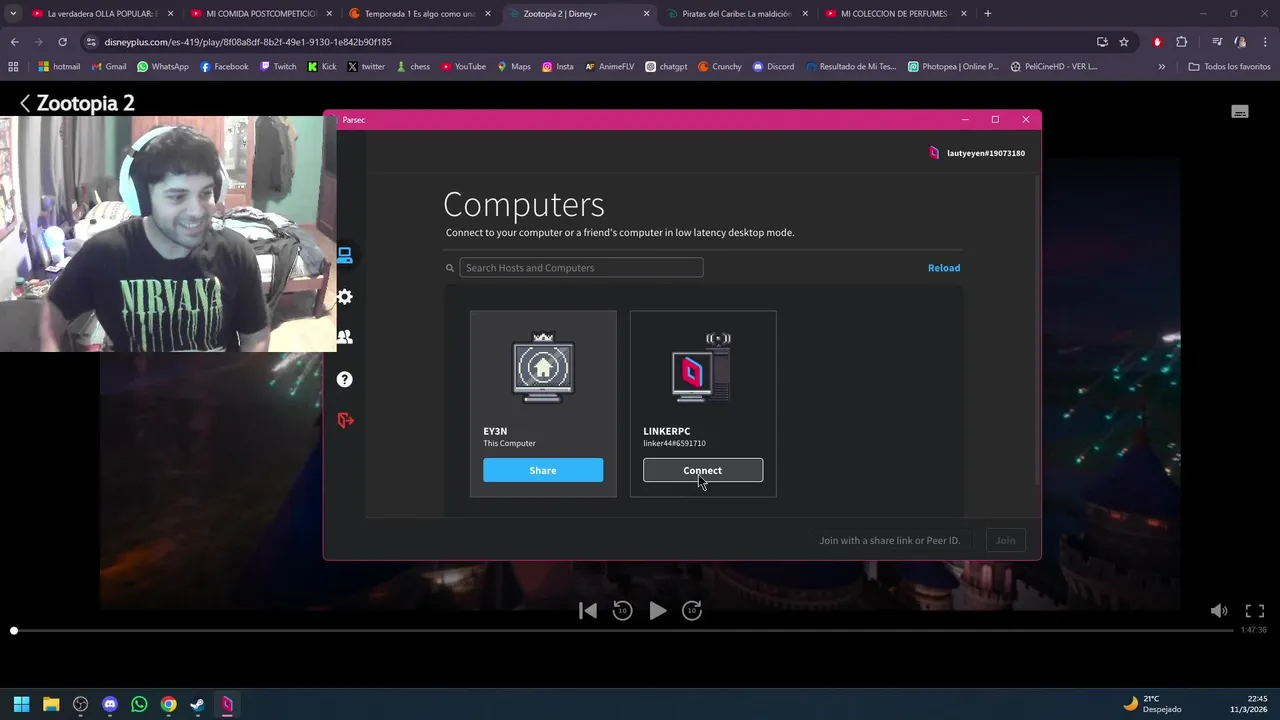Click the red Log out icon in Parsec

click(x=345, y=420)
